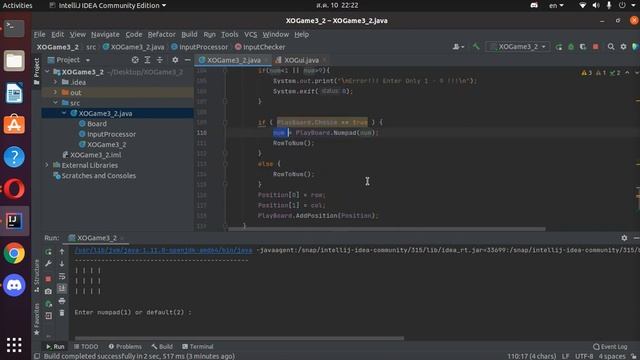
Task: Click the editor horizontal scrollbar
Action: tap(387, 229)
